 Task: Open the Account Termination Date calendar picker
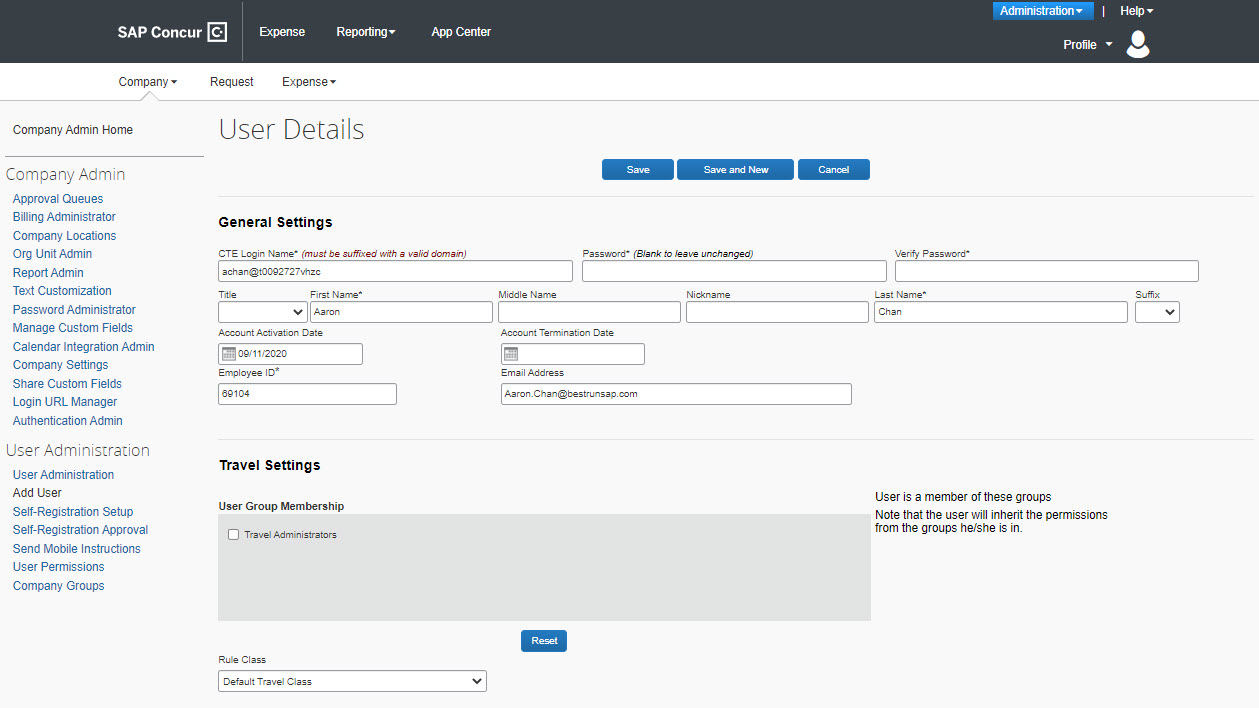pyautogui.click(x=511, y=353)
